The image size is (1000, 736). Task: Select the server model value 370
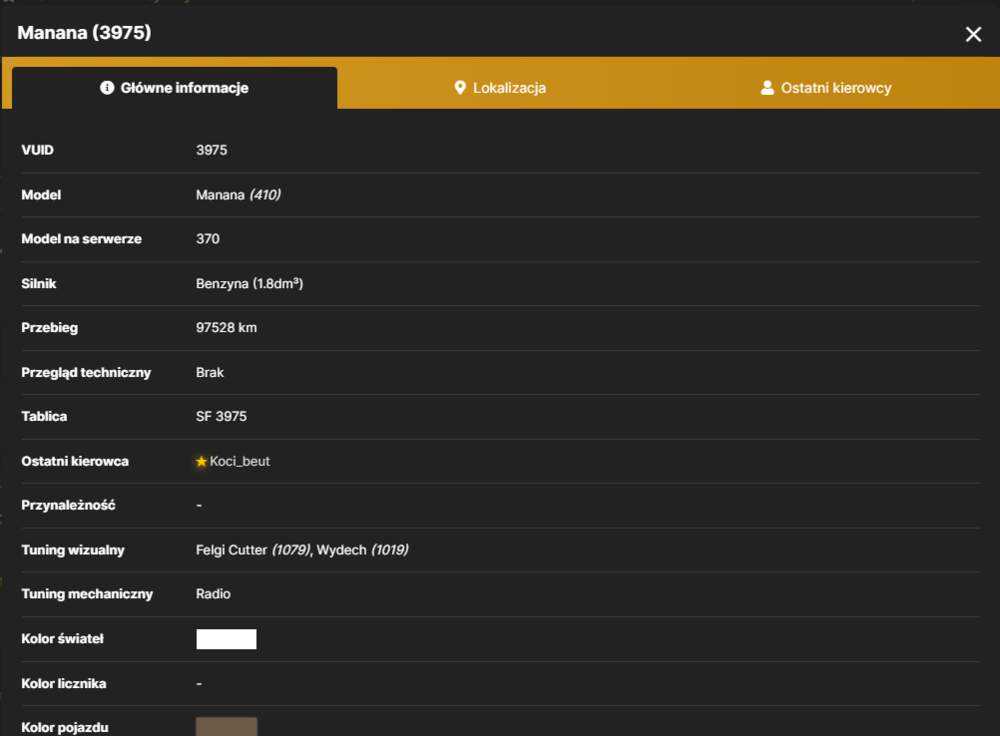click(x=208, y=239)
